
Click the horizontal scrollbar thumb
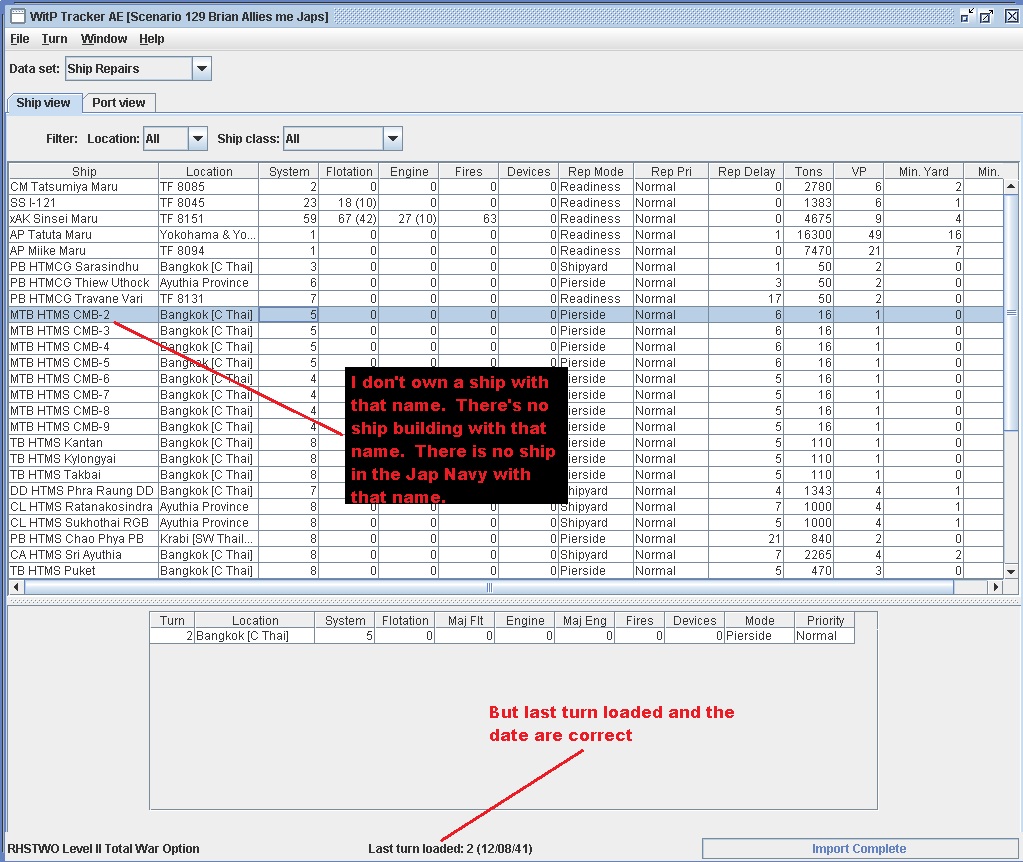coord(489,587)
